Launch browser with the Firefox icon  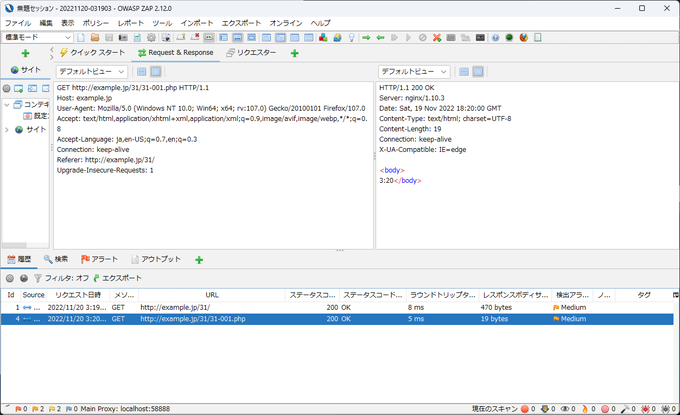[523, 38]
